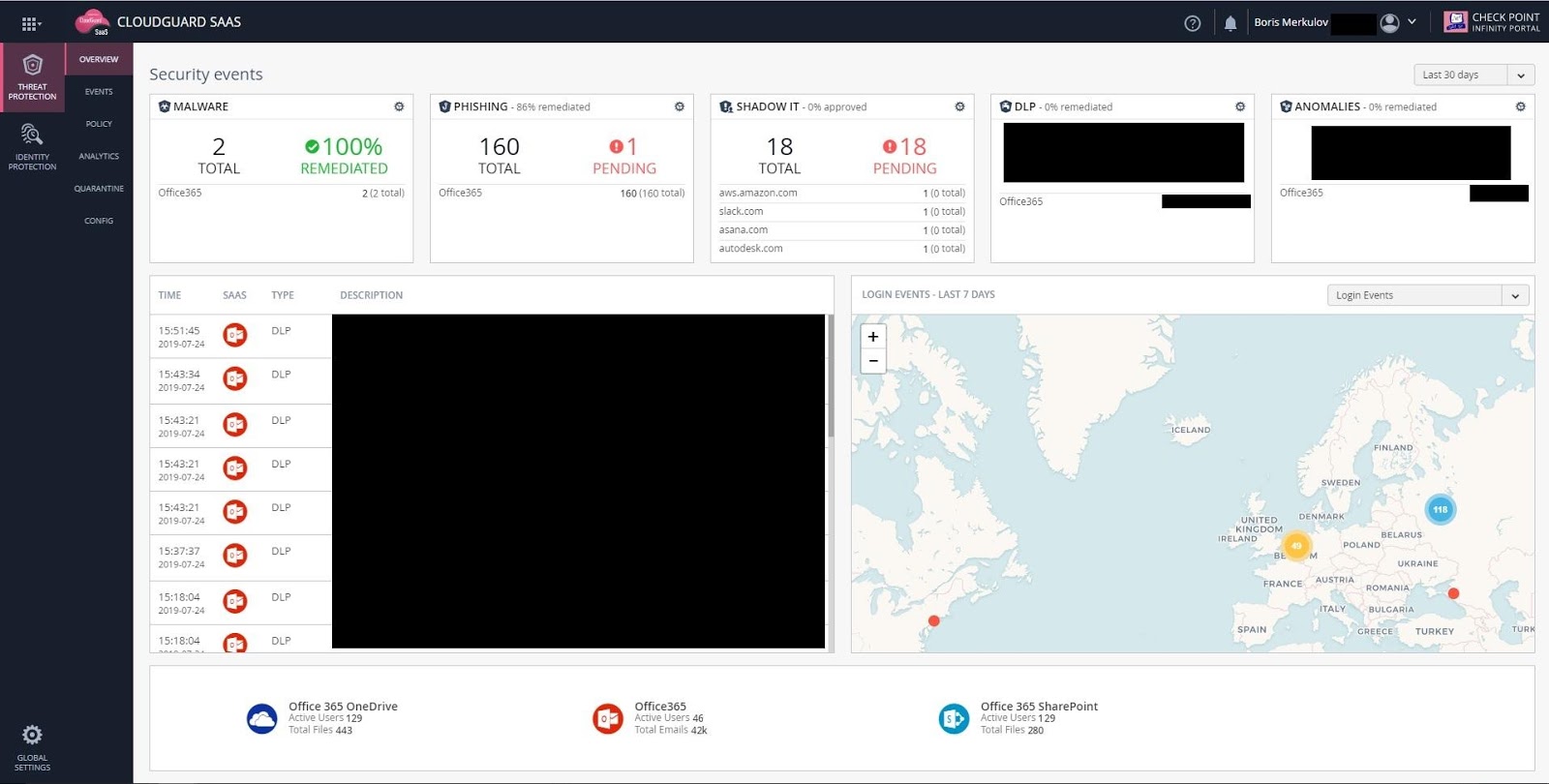
Task: Open the Login Events dropdown
Action: click(1428, 295)
